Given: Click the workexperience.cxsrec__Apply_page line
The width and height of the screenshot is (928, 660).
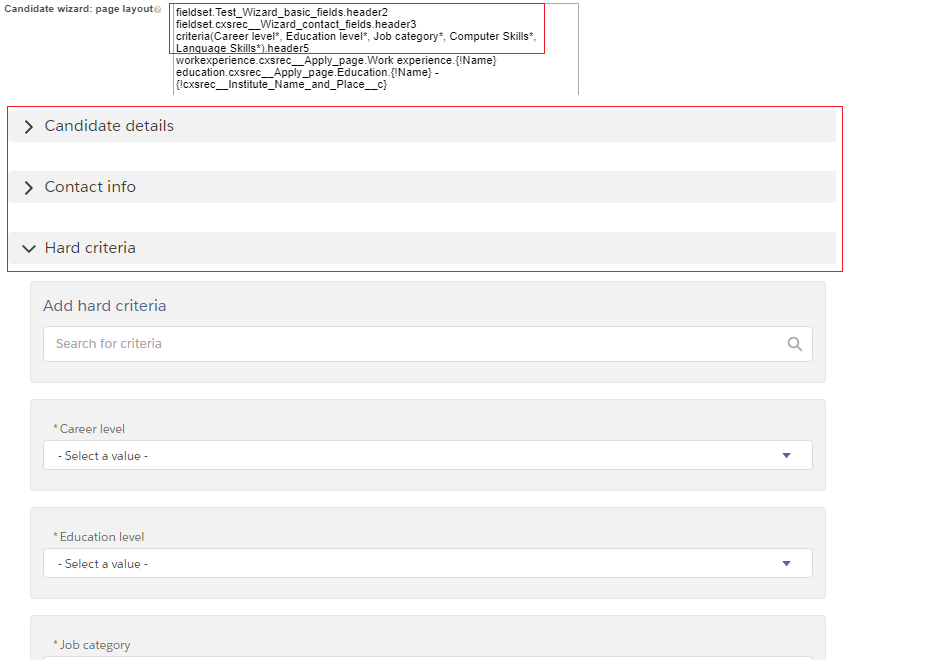Looking at the screenshot, I should pos(336,60).
